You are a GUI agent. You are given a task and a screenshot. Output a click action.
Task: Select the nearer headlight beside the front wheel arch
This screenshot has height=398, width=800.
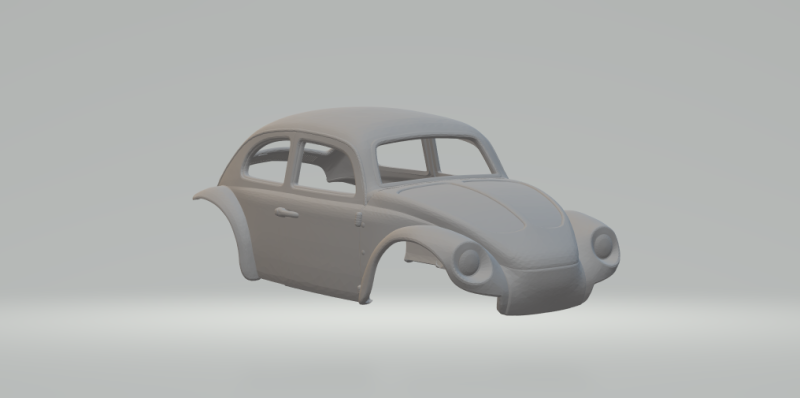[469, 261]
